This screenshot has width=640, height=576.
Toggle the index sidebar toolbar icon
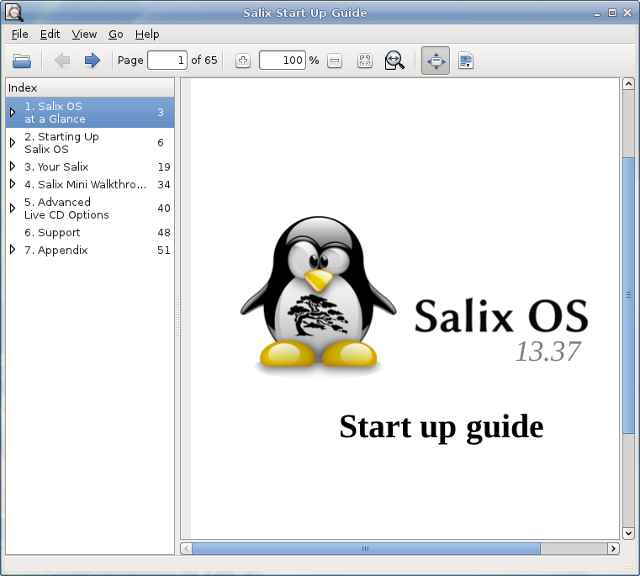[466, 61]
